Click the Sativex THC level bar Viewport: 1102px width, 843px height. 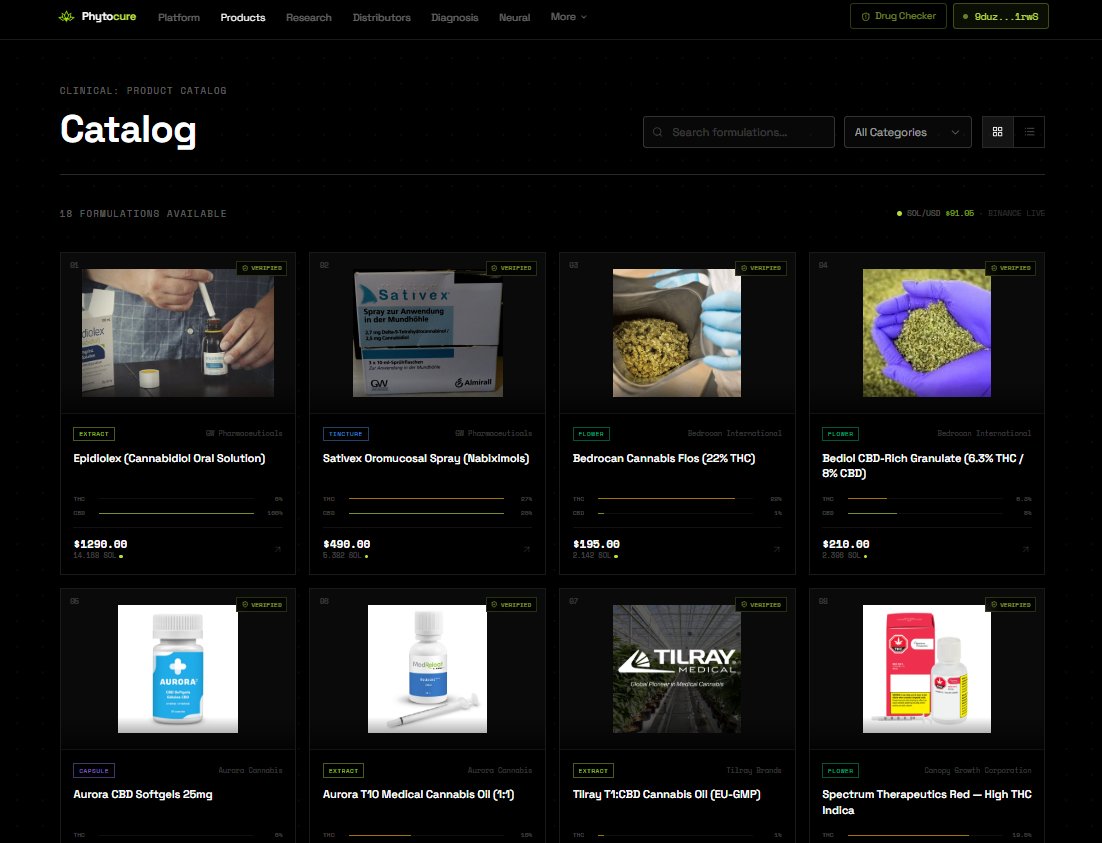click(427, 498)
